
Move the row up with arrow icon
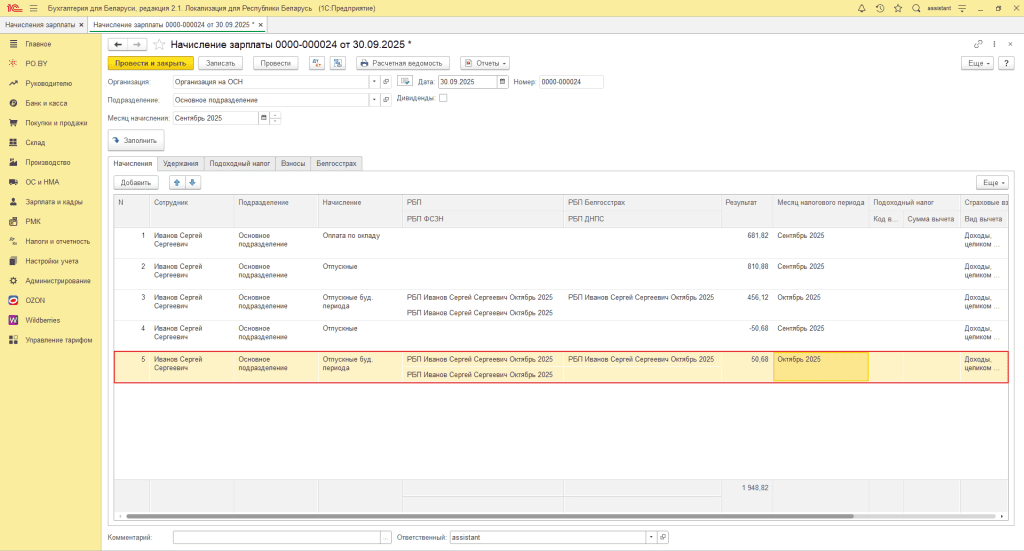click(177, 183)
